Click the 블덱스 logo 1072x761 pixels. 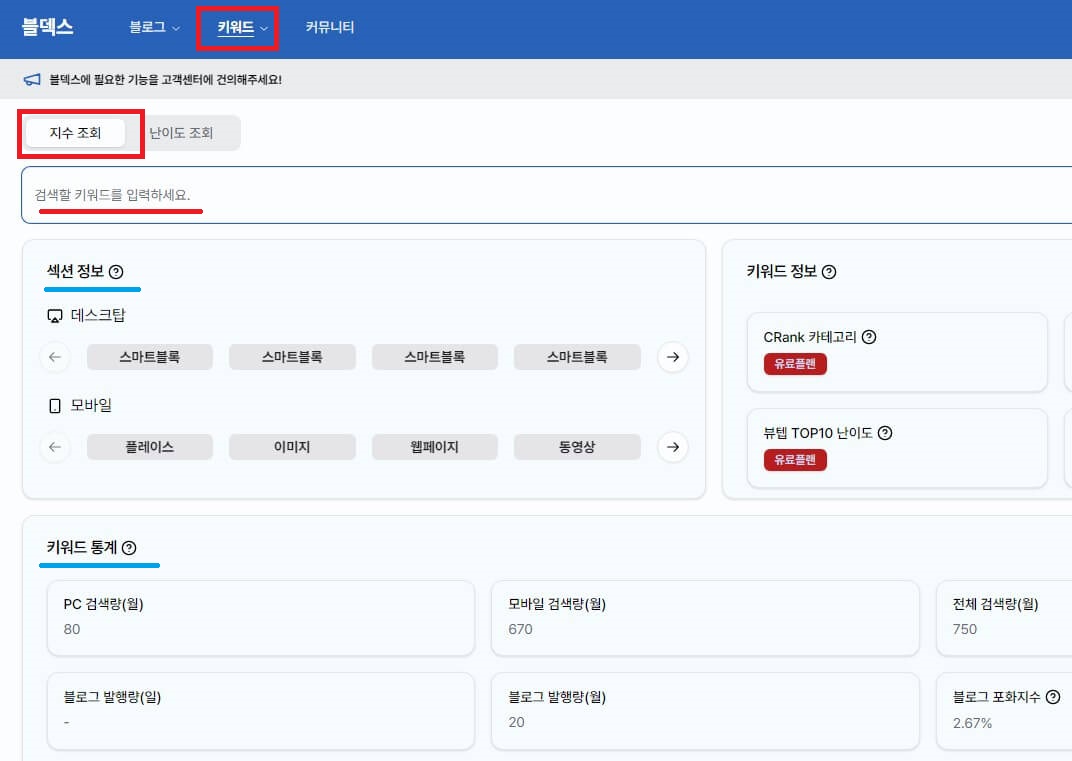[47, 27]
